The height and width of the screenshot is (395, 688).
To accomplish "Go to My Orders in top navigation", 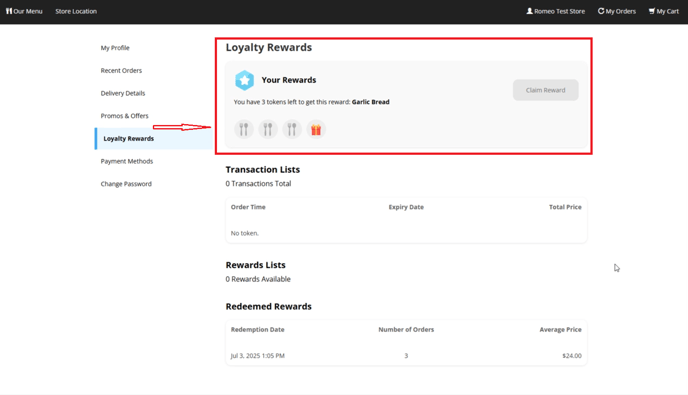I will pos(617,11).
